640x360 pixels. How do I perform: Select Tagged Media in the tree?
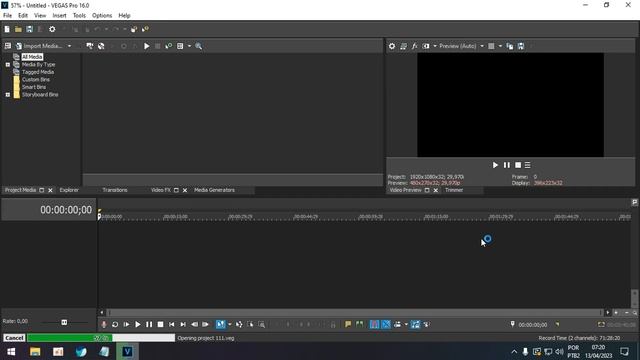click(x=38, y=72)
